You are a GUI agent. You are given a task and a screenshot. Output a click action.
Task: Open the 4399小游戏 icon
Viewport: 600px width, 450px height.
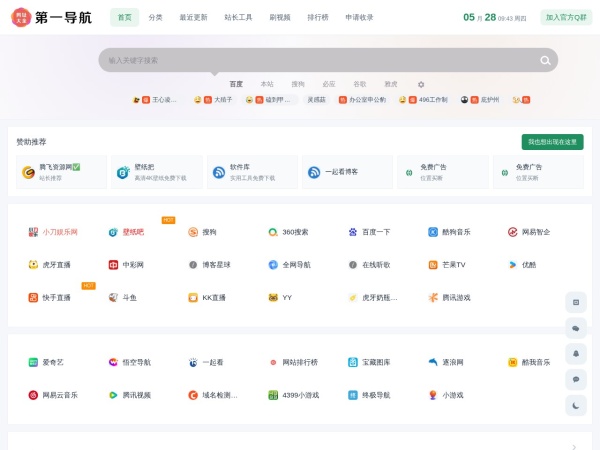click(273, 395)
